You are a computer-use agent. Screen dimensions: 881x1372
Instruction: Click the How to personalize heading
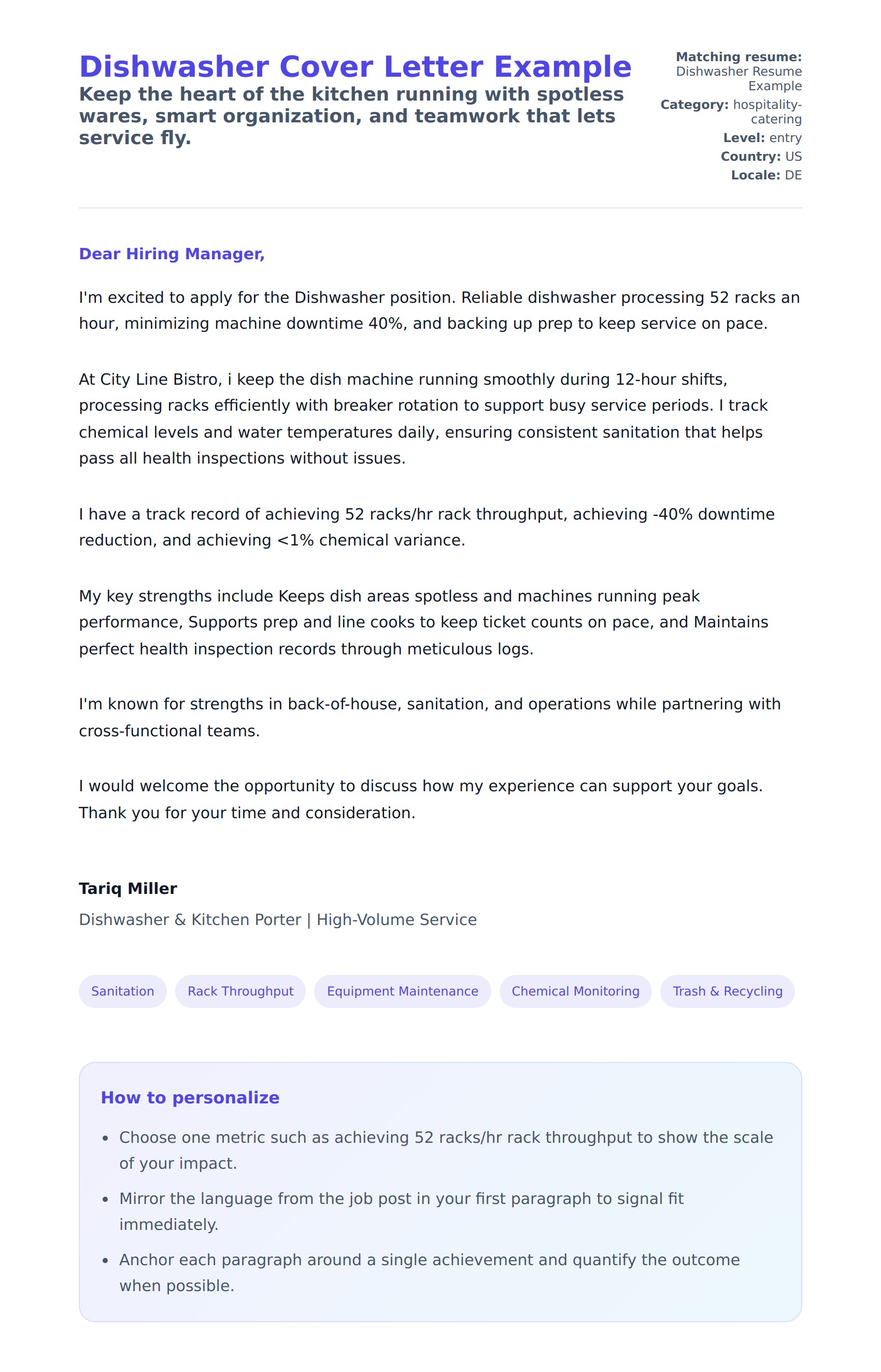tap(190, 1097)
